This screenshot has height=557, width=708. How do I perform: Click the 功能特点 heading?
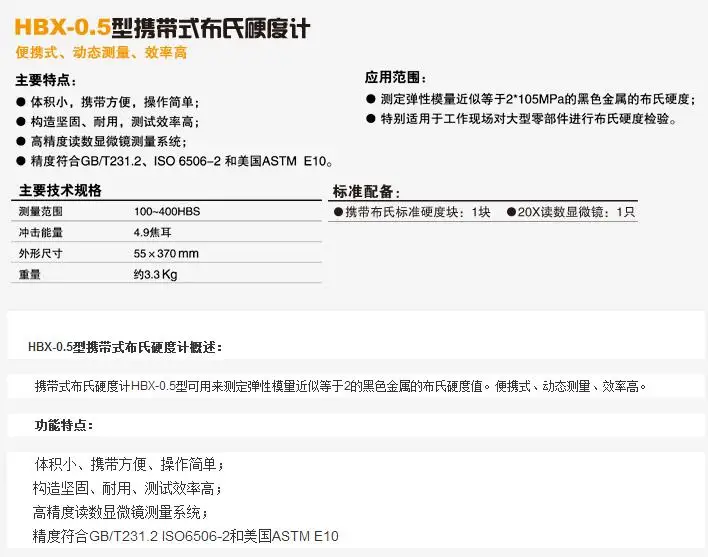point(64,425)
